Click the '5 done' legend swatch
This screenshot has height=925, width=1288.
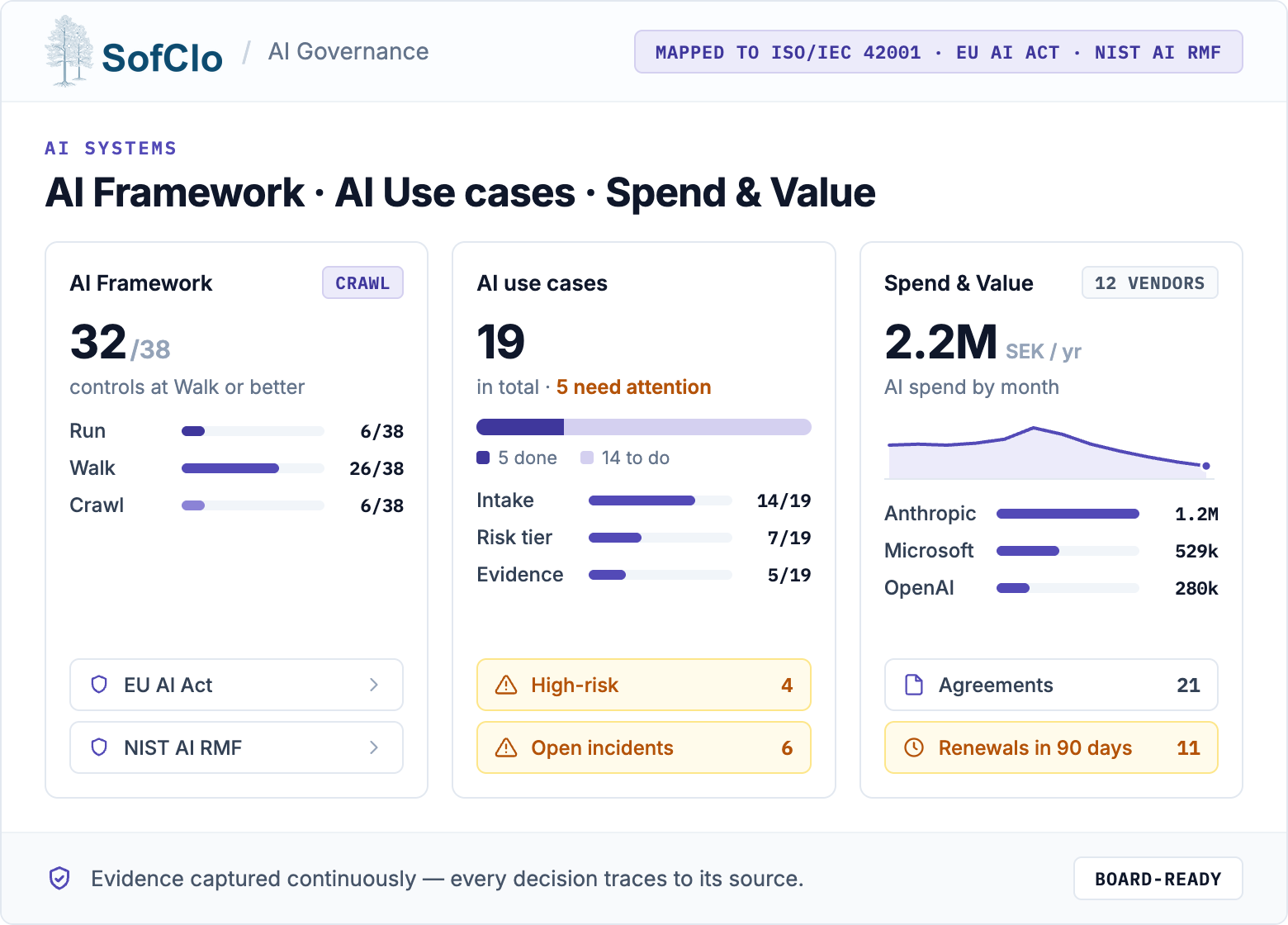coord(483,458)
